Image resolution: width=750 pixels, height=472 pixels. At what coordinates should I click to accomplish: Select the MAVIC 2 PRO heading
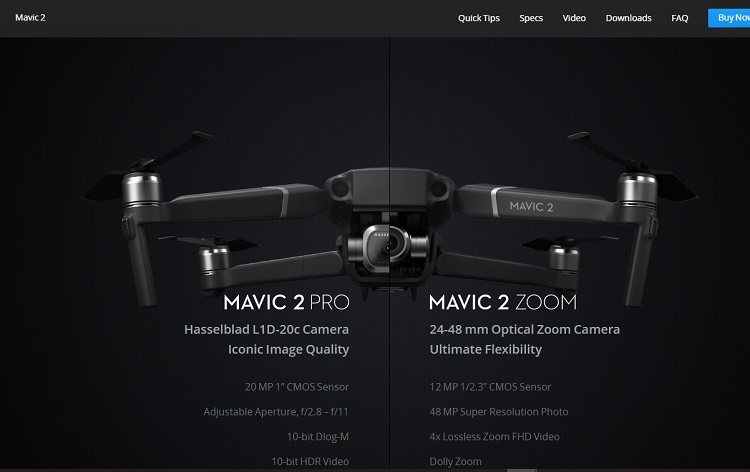coord(287,302)
